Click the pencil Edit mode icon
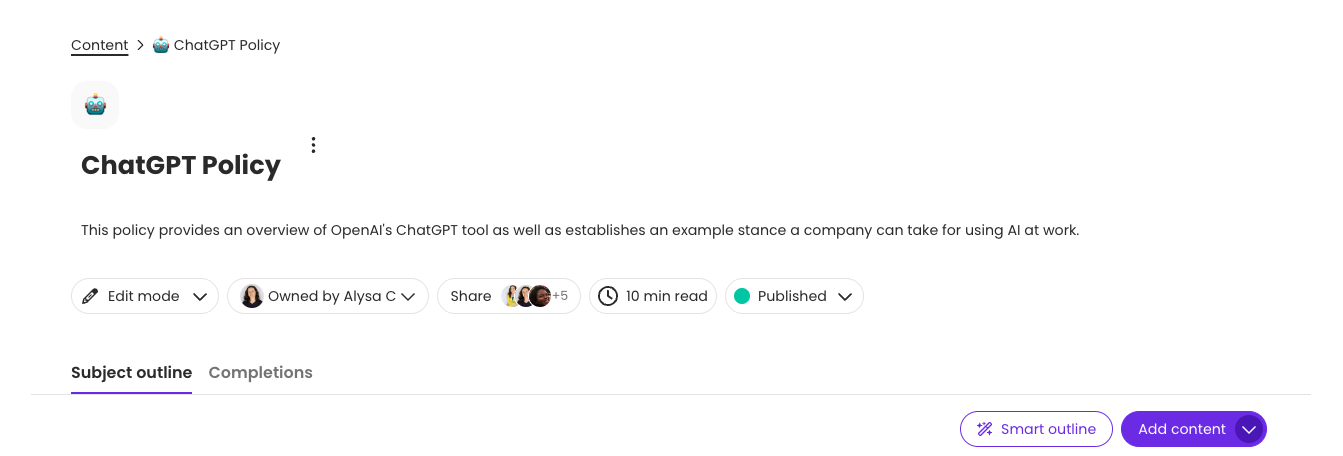This screenshot has width=1343, height=456. tap(90, 296)
